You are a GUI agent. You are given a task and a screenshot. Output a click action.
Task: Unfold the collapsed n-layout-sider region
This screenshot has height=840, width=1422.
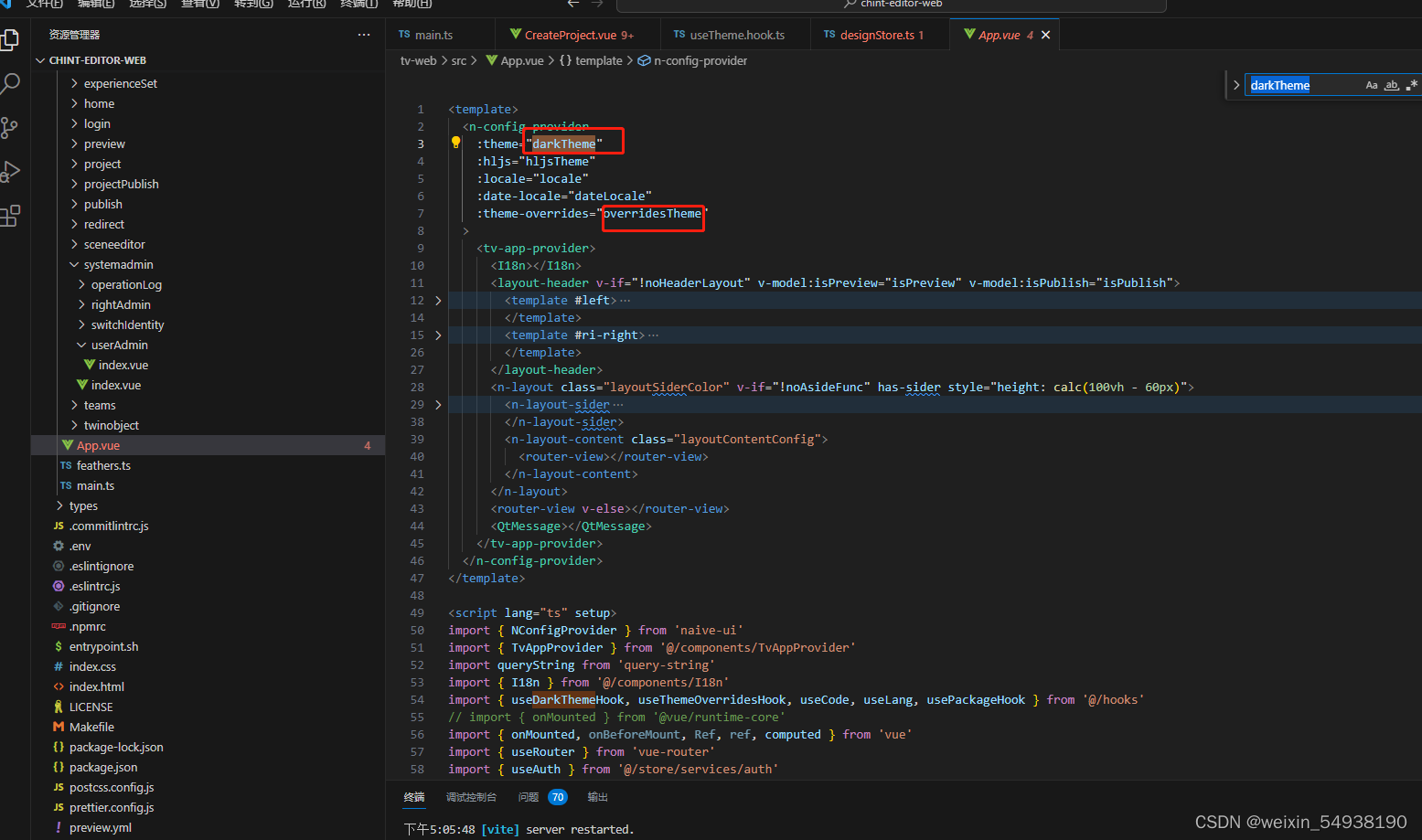coord(438,404)
